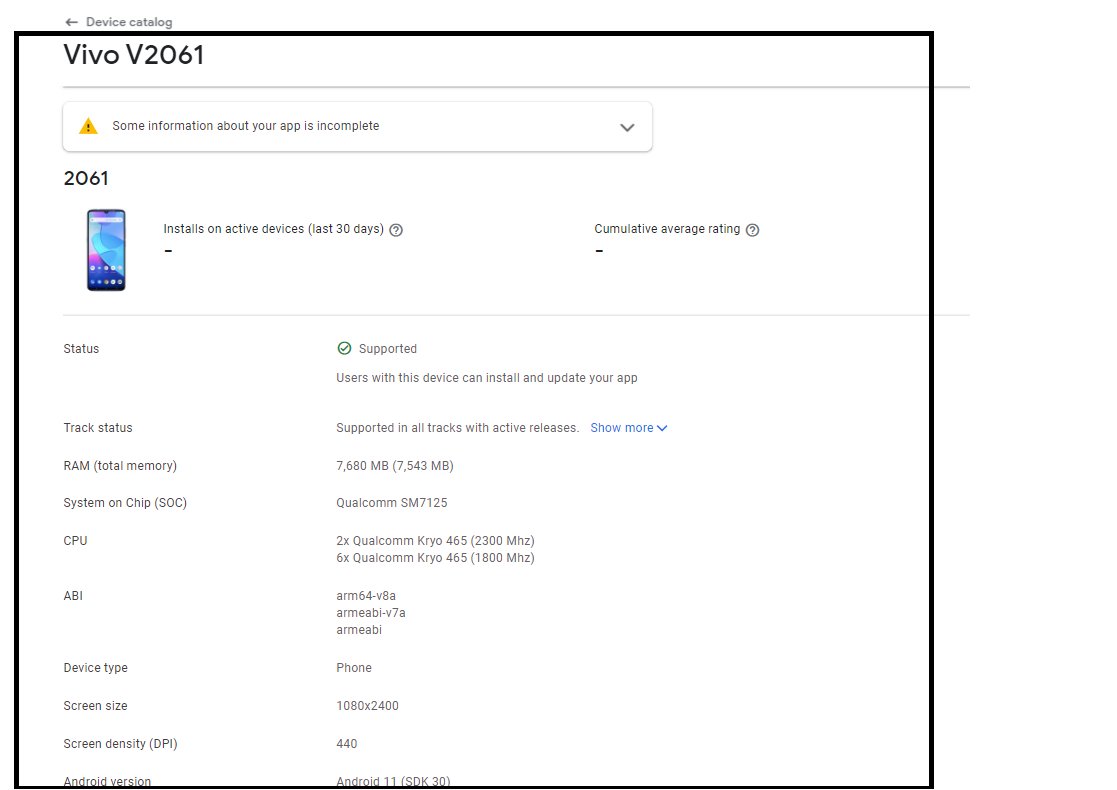This screenshot has height=790, width=1117.
Task: Click the 'Supported' status value
Action: click(388, 349)
